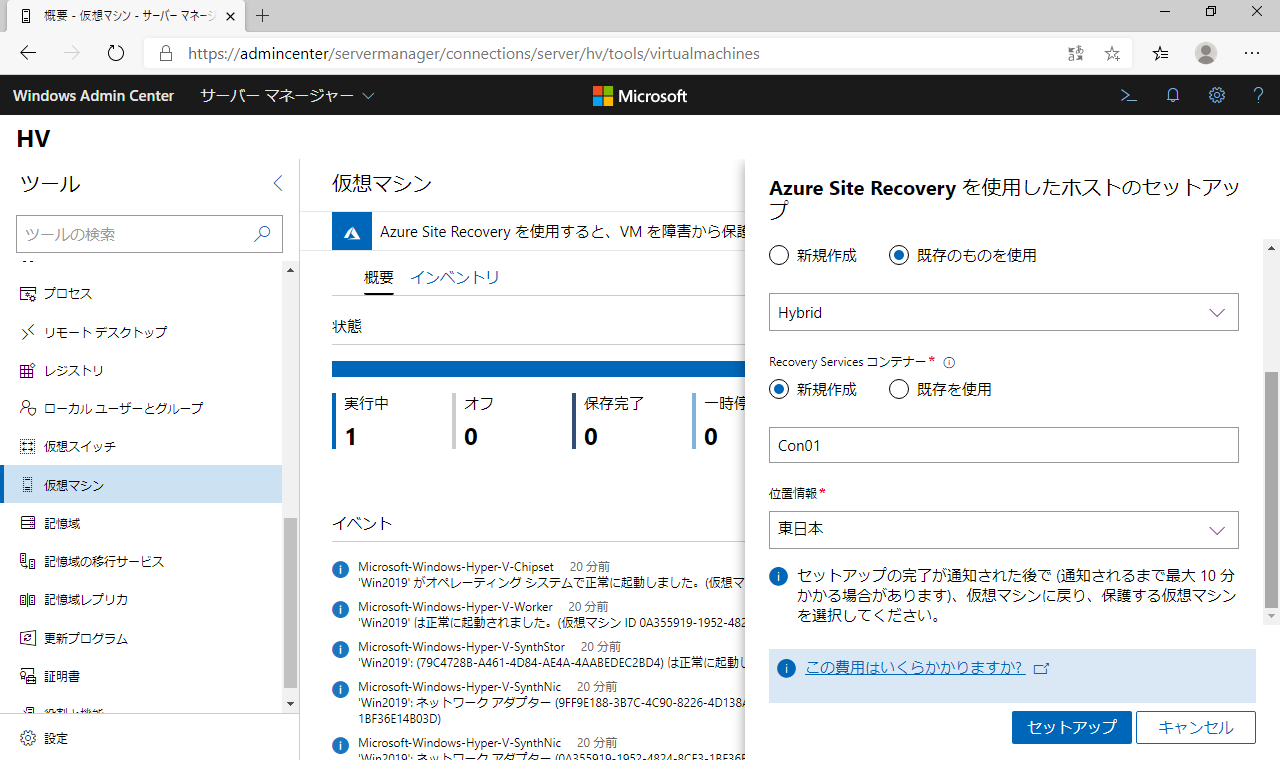Viewport: 1280px width, 760px height.
Task: Click Windows Admin Center title link
Action: (x=93, y=96)
